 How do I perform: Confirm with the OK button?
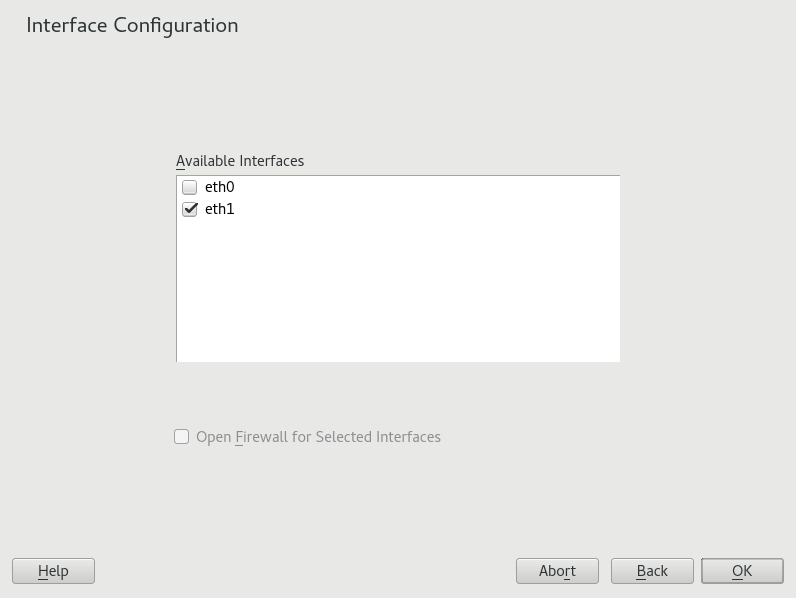click(742, 571)
